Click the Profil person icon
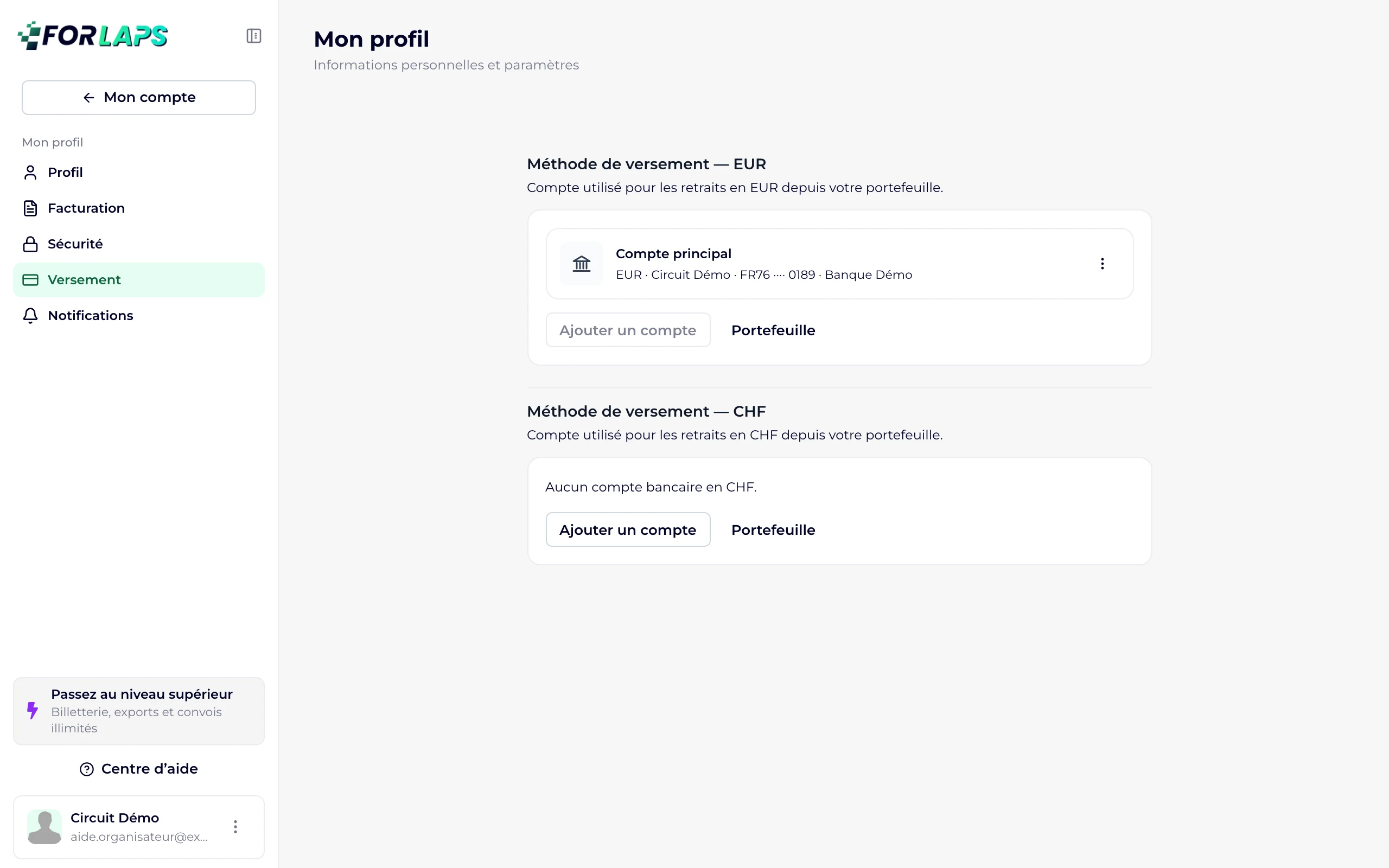1389x868 pixels. click(30, 172)
